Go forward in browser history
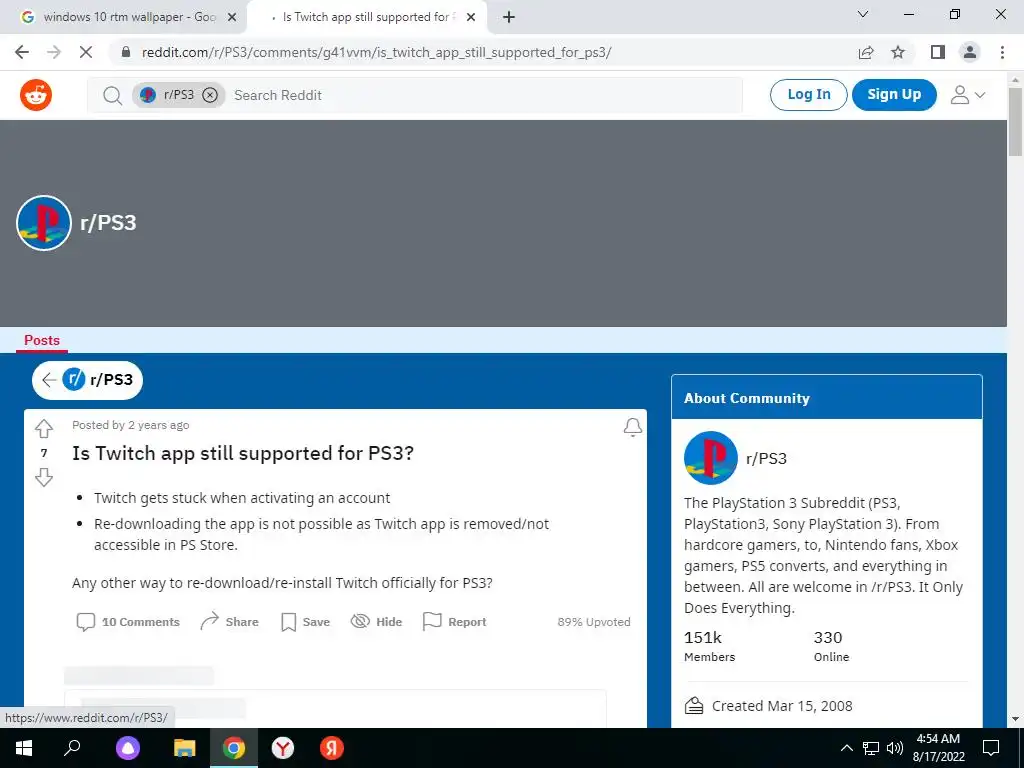The image size is (1024, 768). click(x=54, y=52)
